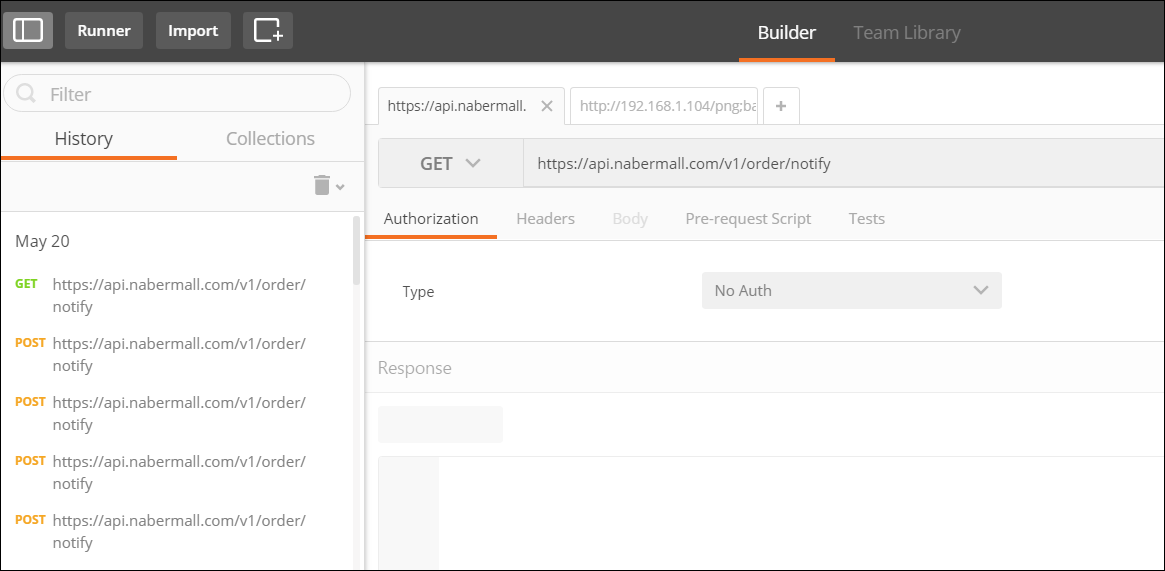Click the trash can icon in History
1165x571 pixels.
pos(322,185)
